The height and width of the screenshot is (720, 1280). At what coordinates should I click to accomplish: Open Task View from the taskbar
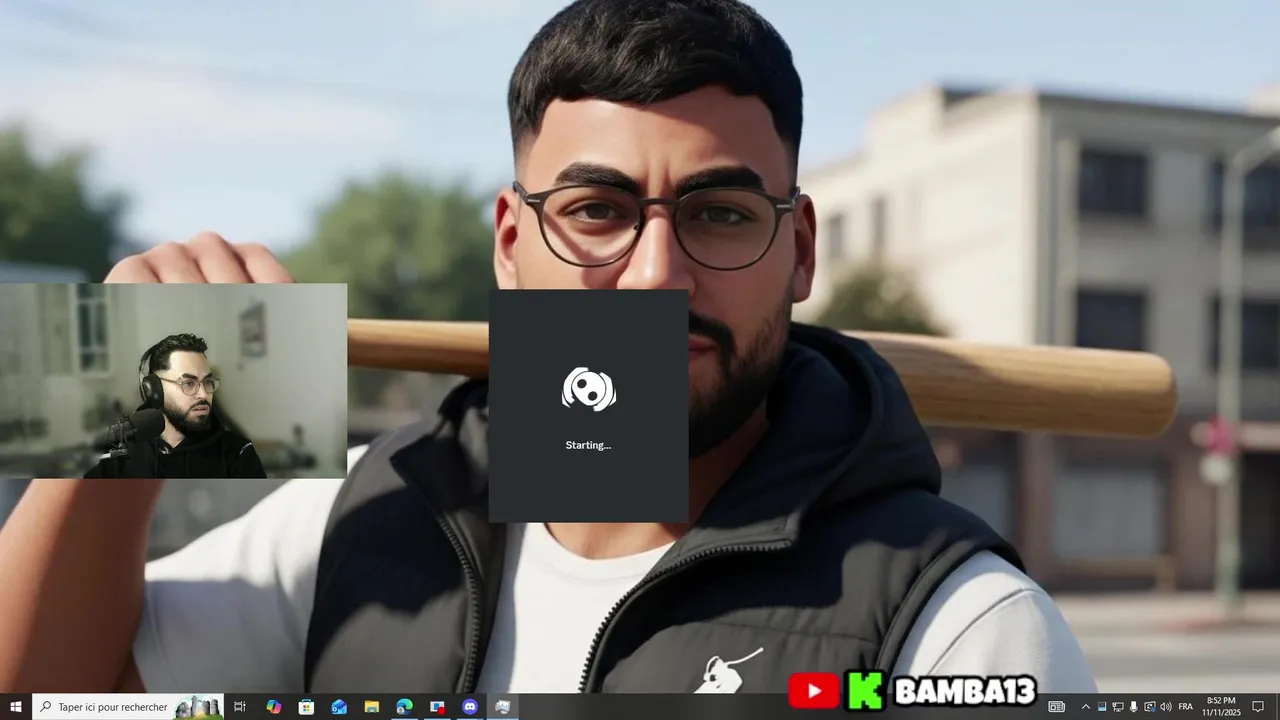[x=240, y=707]
